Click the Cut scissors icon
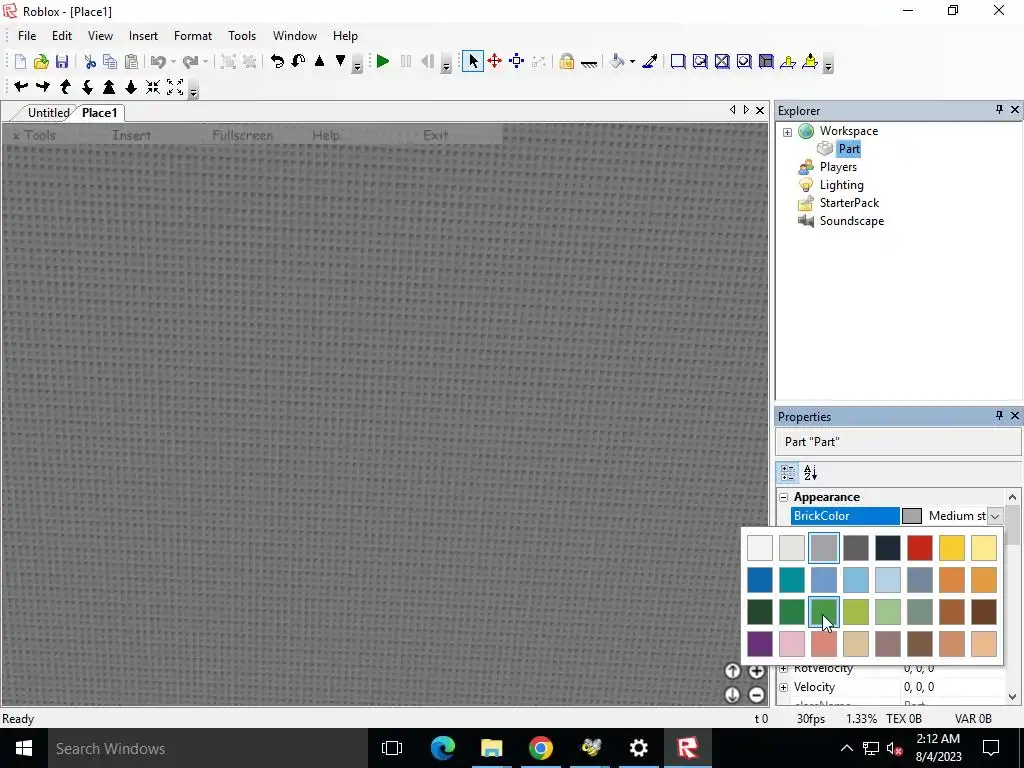The width and height of the screenshot is (1024, 768). 90,61
